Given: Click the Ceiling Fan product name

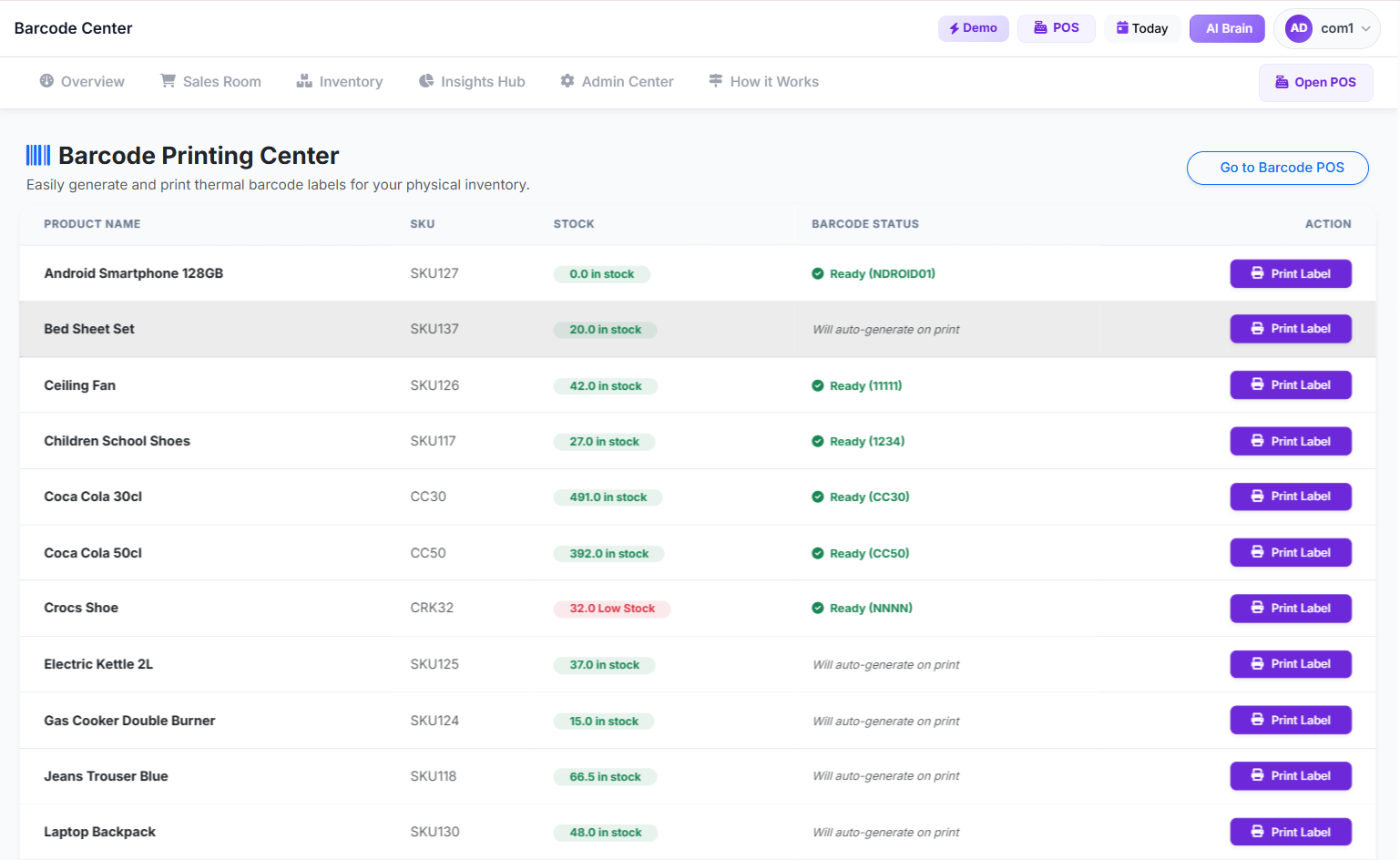Looking at the screenshot, I should point(79,385).
